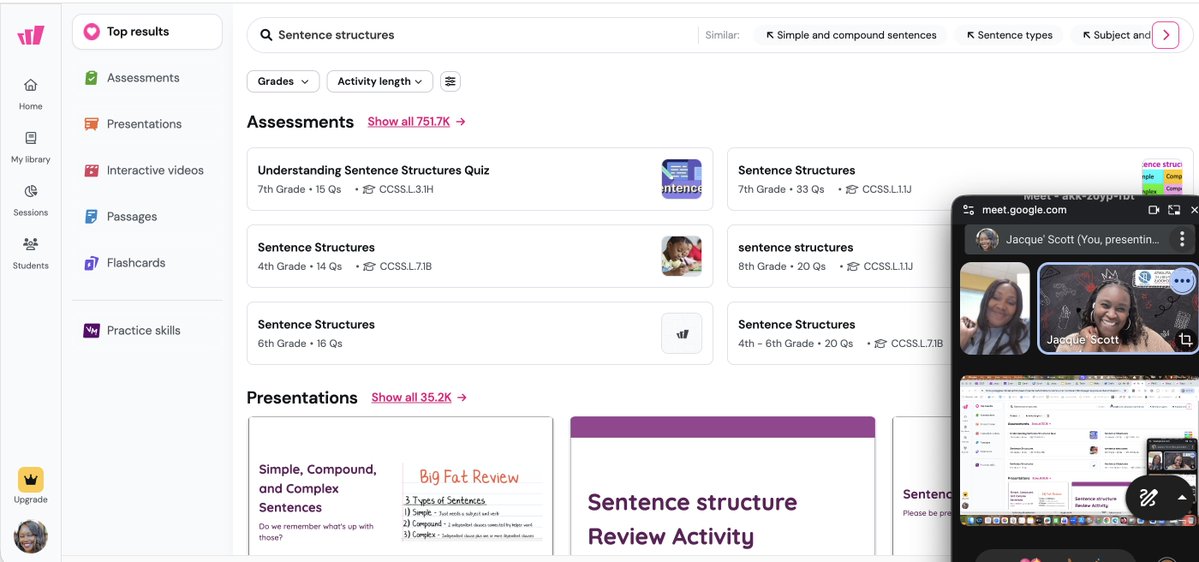Open the 8th Grade 20 Qs sentence structures assessment
The height and width of the screenshot is (562, 1199).
(x=840, y=256)
